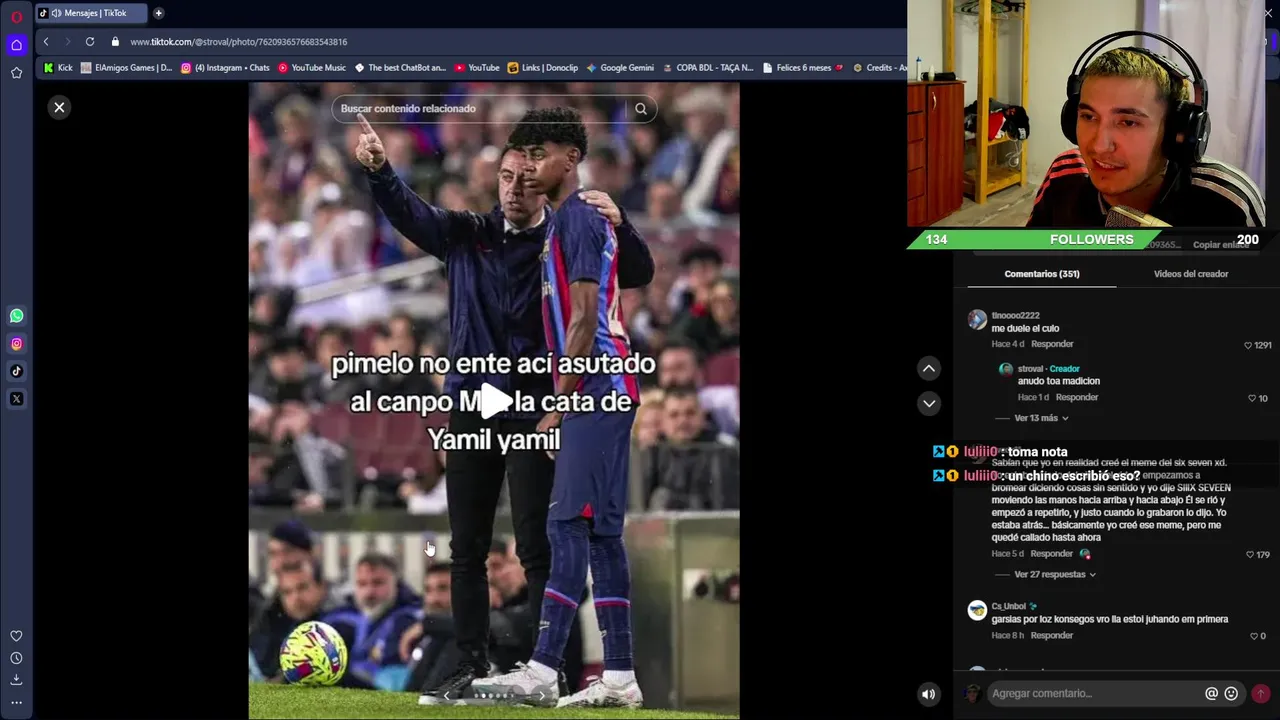
Task: Open the Opera menu logo
Action: click(16, 17)
